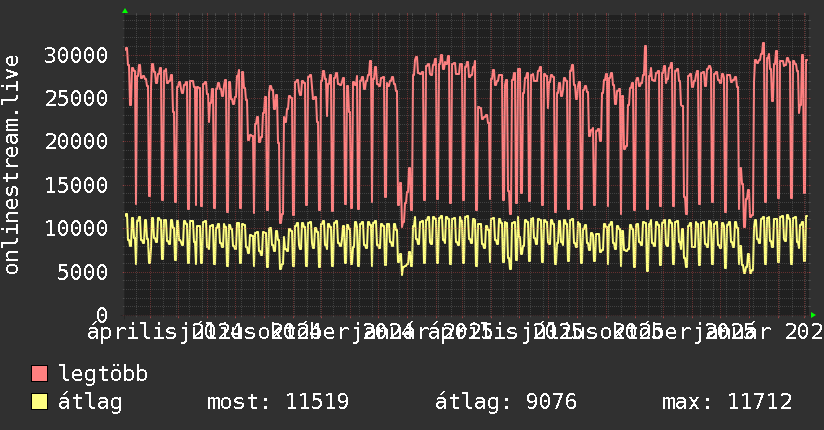Click the 20000 y-axis label
Screen dimensions: 824x430
(x=76, y=141)
